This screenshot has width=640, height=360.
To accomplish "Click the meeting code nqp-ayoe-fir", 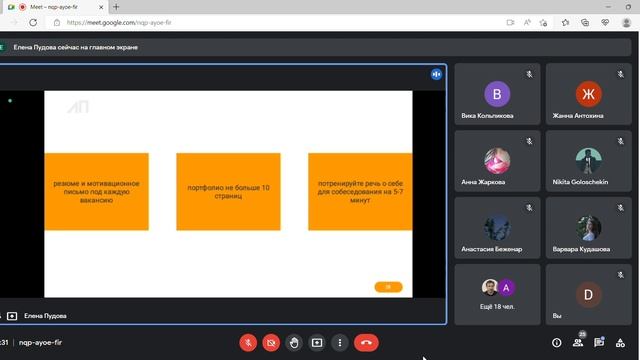I will [40, 342].
